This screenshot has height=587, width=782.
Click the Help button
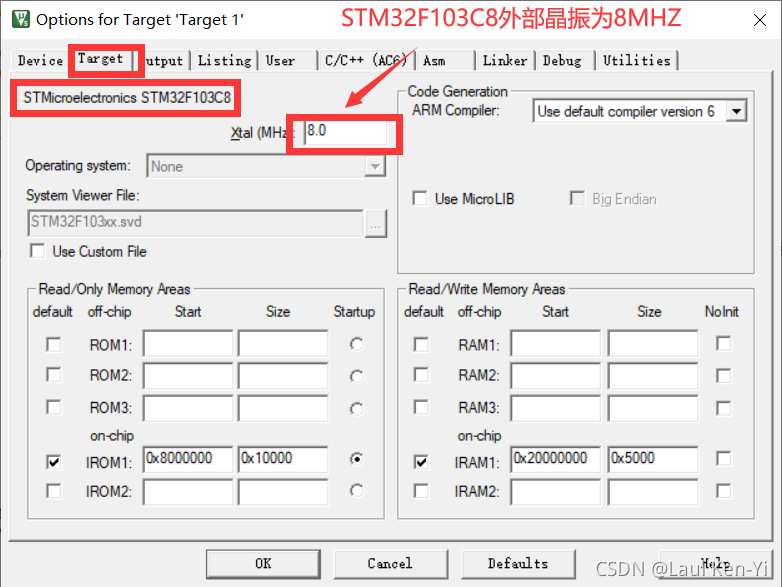point(716,564)
